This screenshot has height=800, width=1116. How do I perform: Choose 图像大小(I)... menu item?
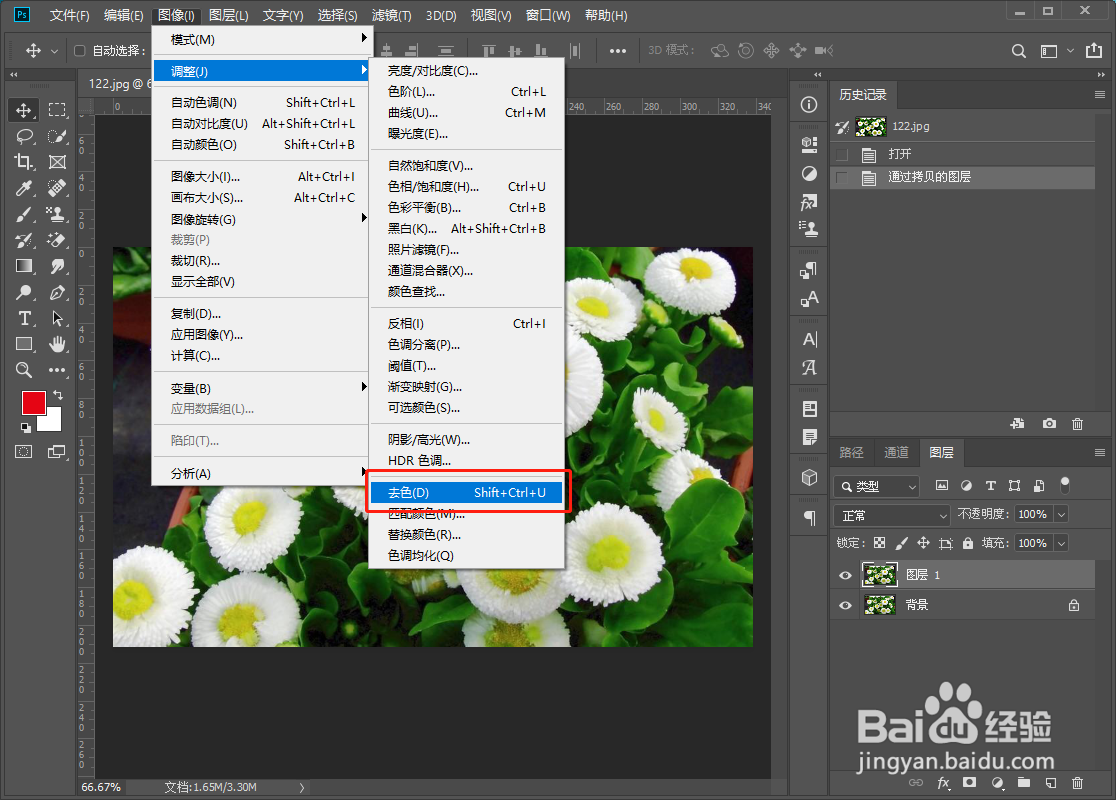(260, 177)
